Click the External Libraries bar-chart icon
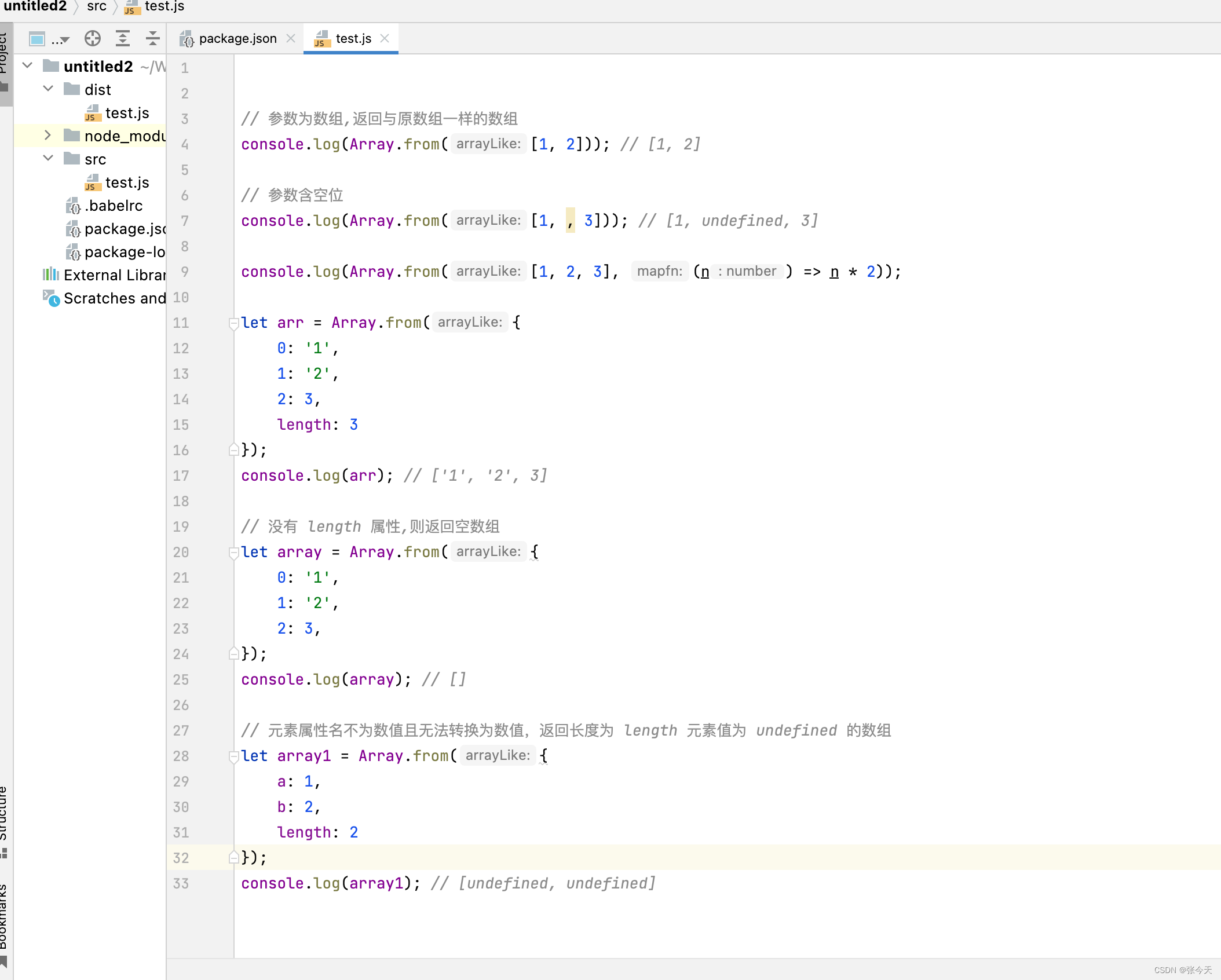This screenshot has height=980, width=1221. (51, 274)
